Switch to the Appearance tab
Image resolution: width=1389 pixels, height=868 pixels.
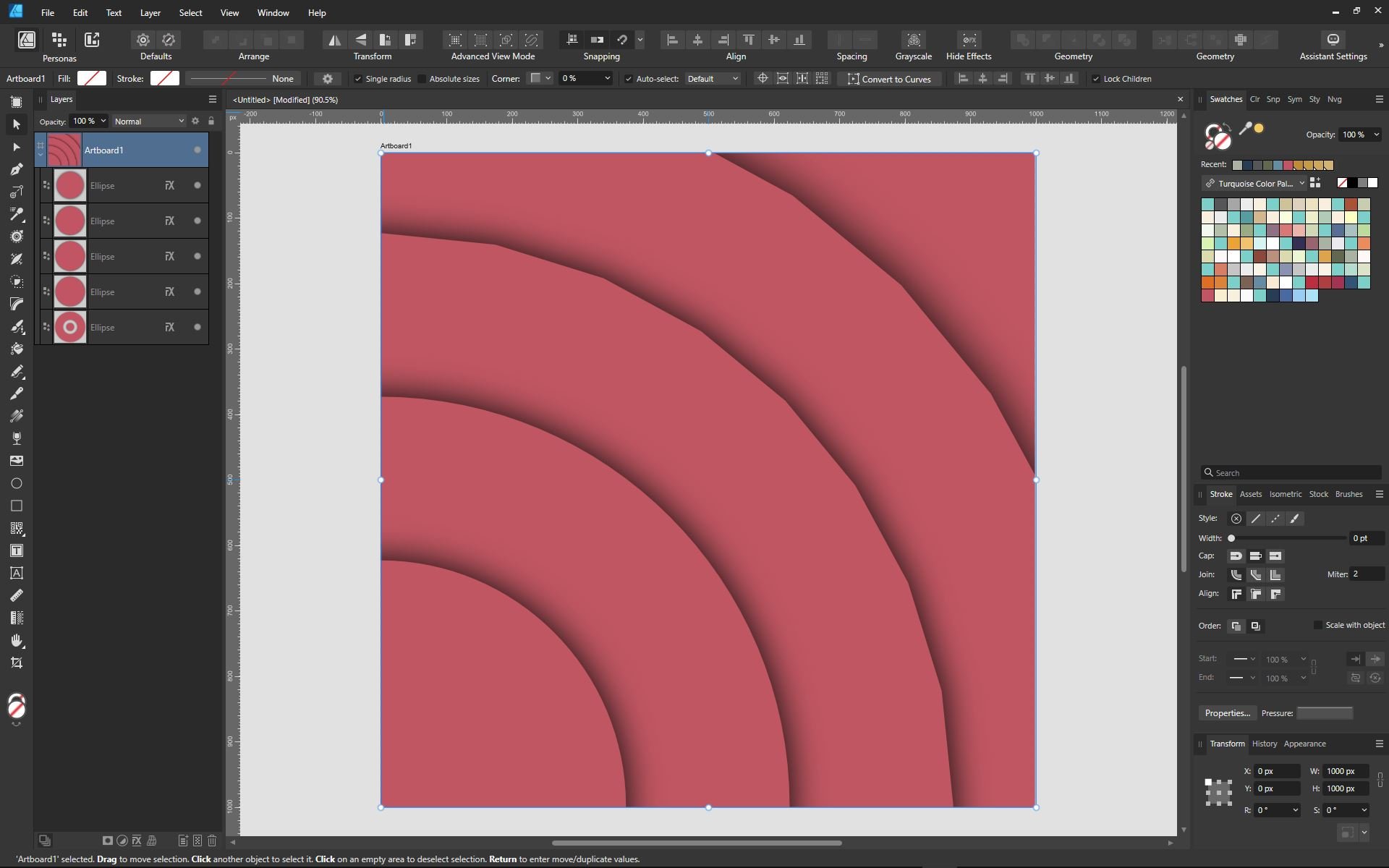[1304, 744]
